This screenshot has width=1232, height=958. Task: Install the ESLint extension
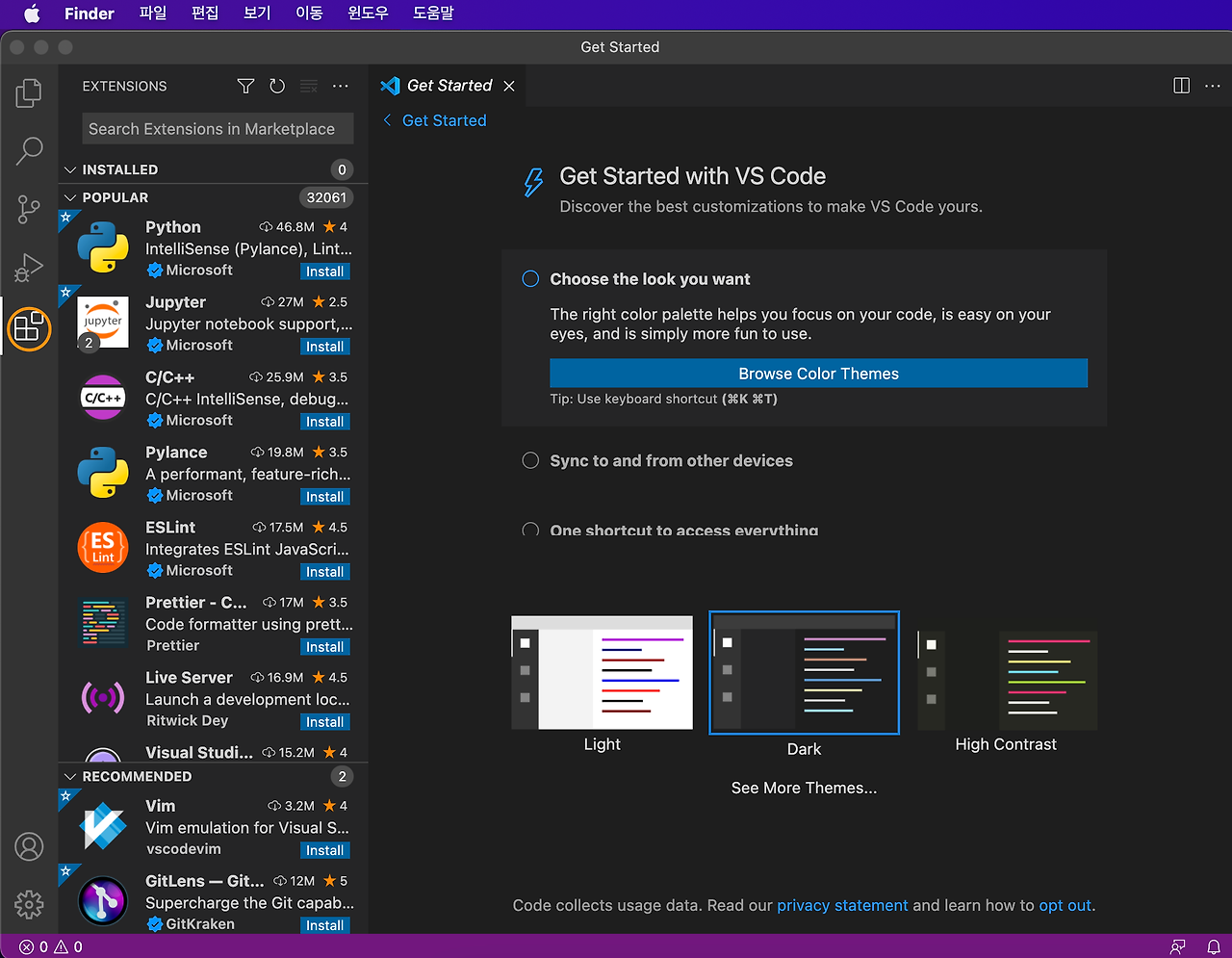[x=324, y=572]
